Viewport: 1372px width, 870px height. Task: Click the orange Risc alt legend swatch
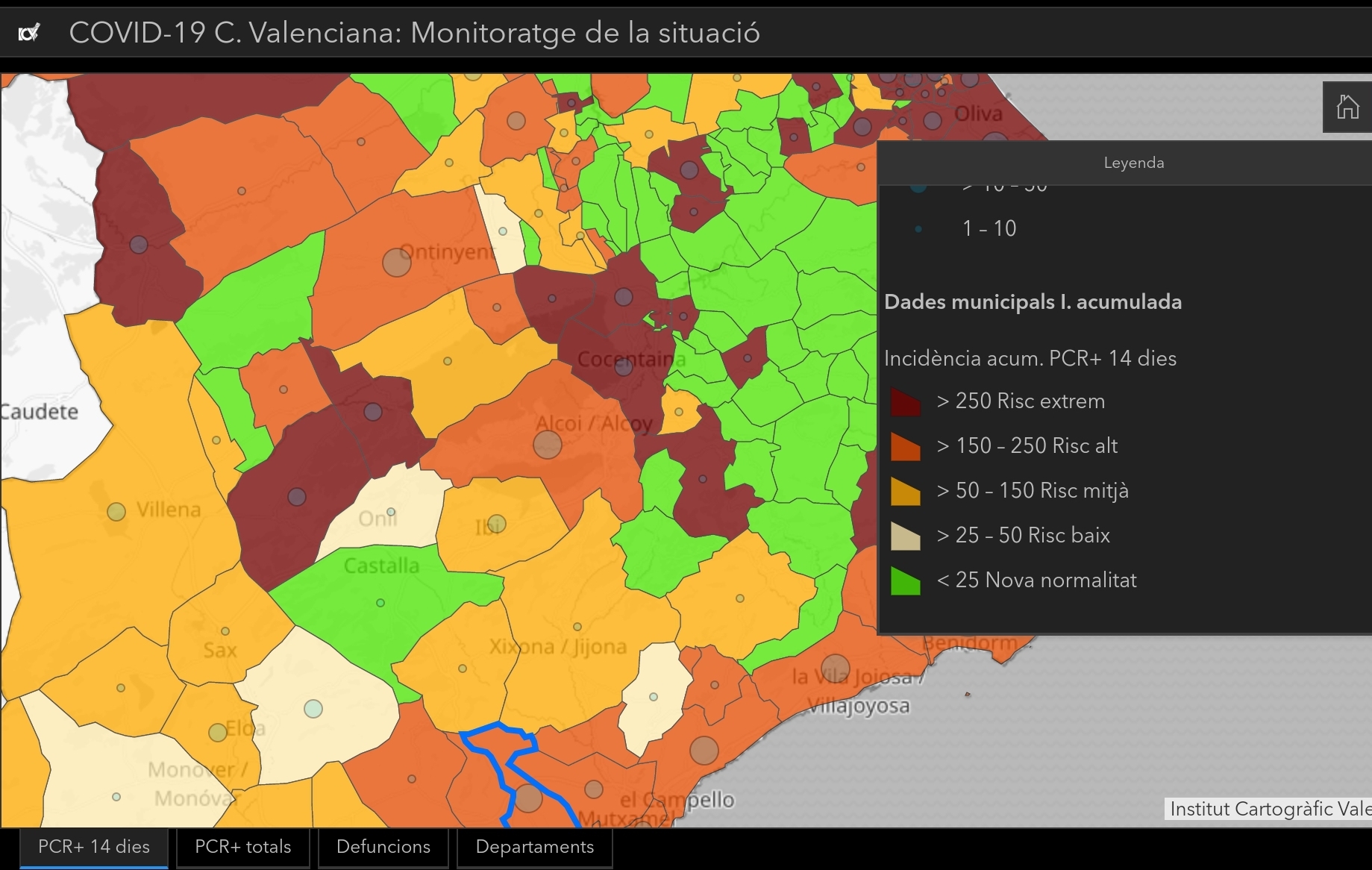coord(906,446)
